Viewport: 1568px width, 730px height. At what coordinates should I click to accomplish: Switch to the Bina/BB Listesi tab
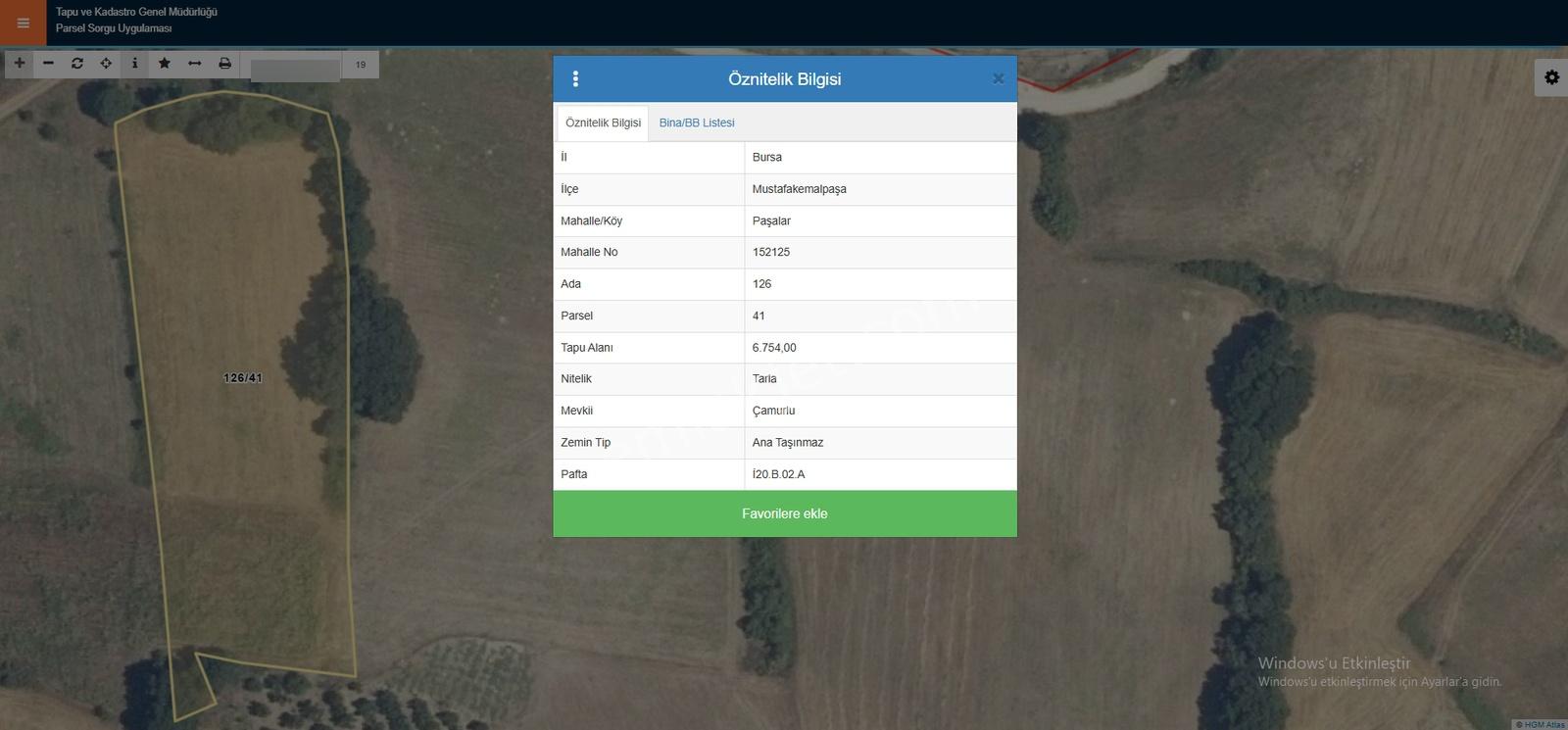click(x=697, y=122)
